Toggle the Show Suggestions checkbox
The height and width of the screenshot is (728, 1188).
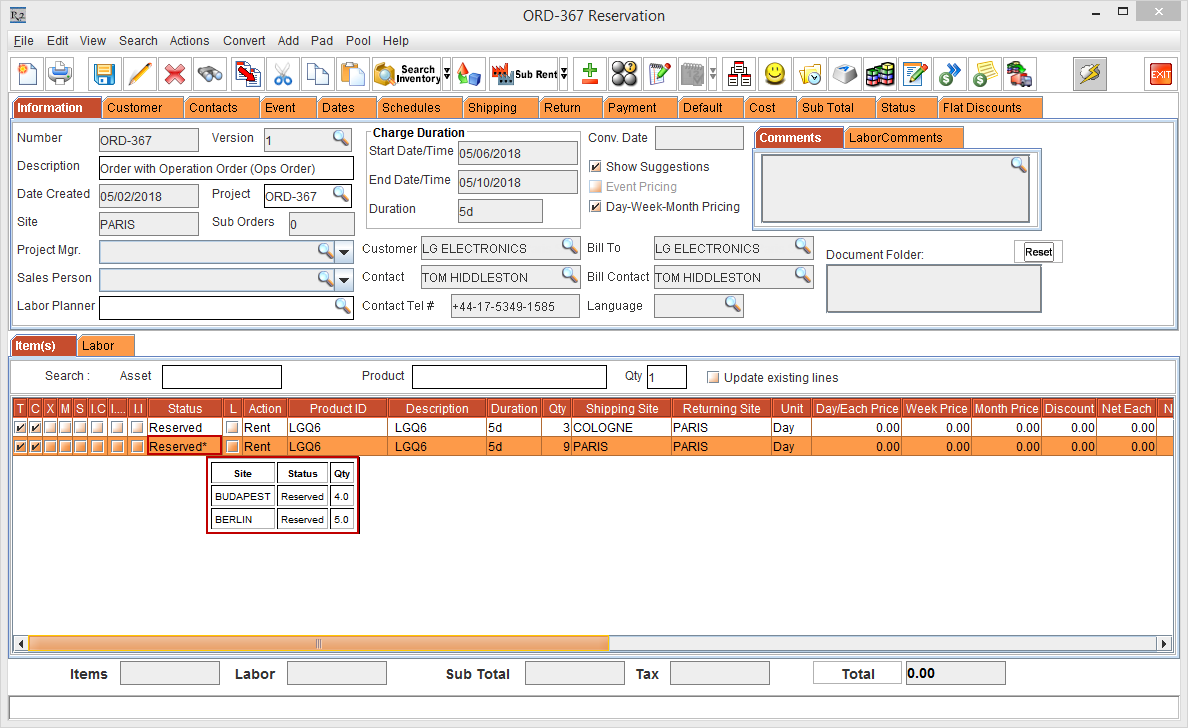(596, 167)
